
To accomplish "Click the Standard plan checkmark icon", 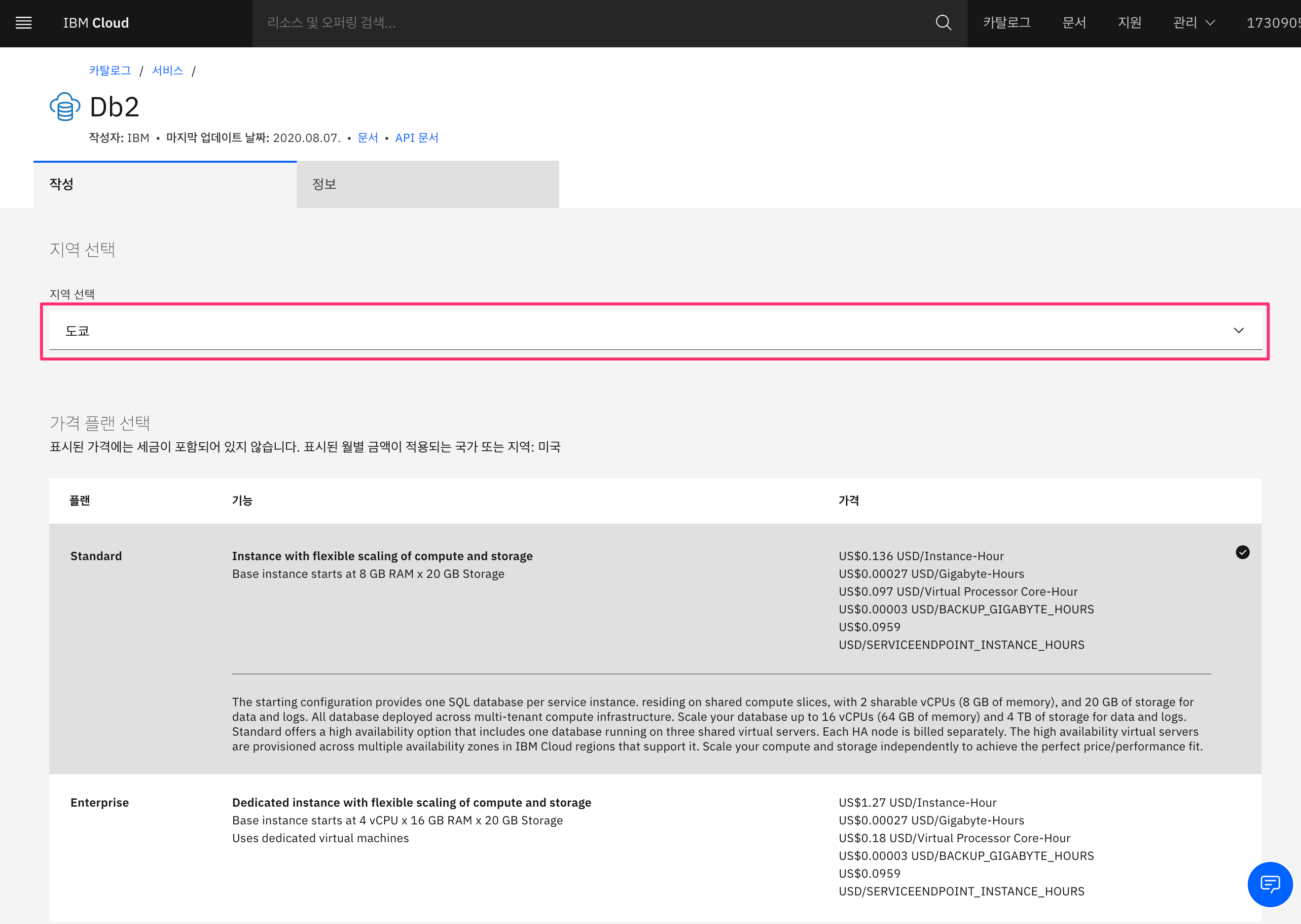I will coord(1242,552).
